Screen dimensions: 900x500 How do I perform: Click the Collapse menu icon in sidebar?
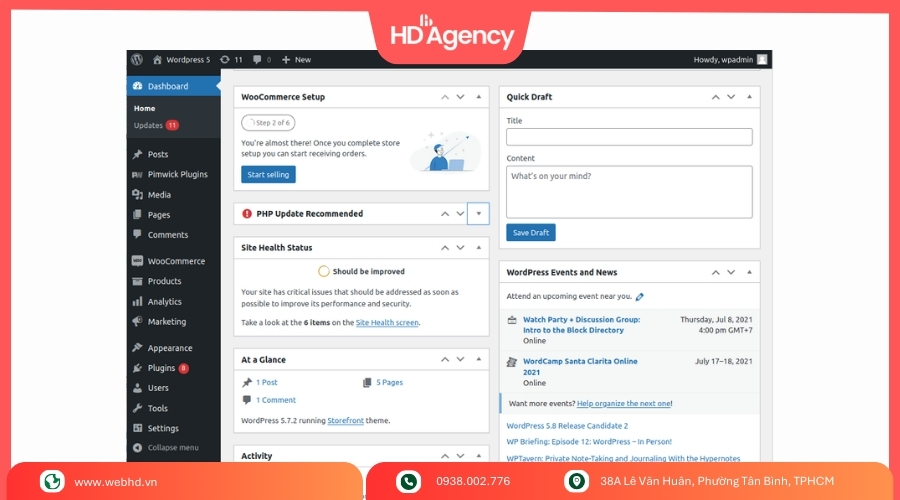coord(138,448)
